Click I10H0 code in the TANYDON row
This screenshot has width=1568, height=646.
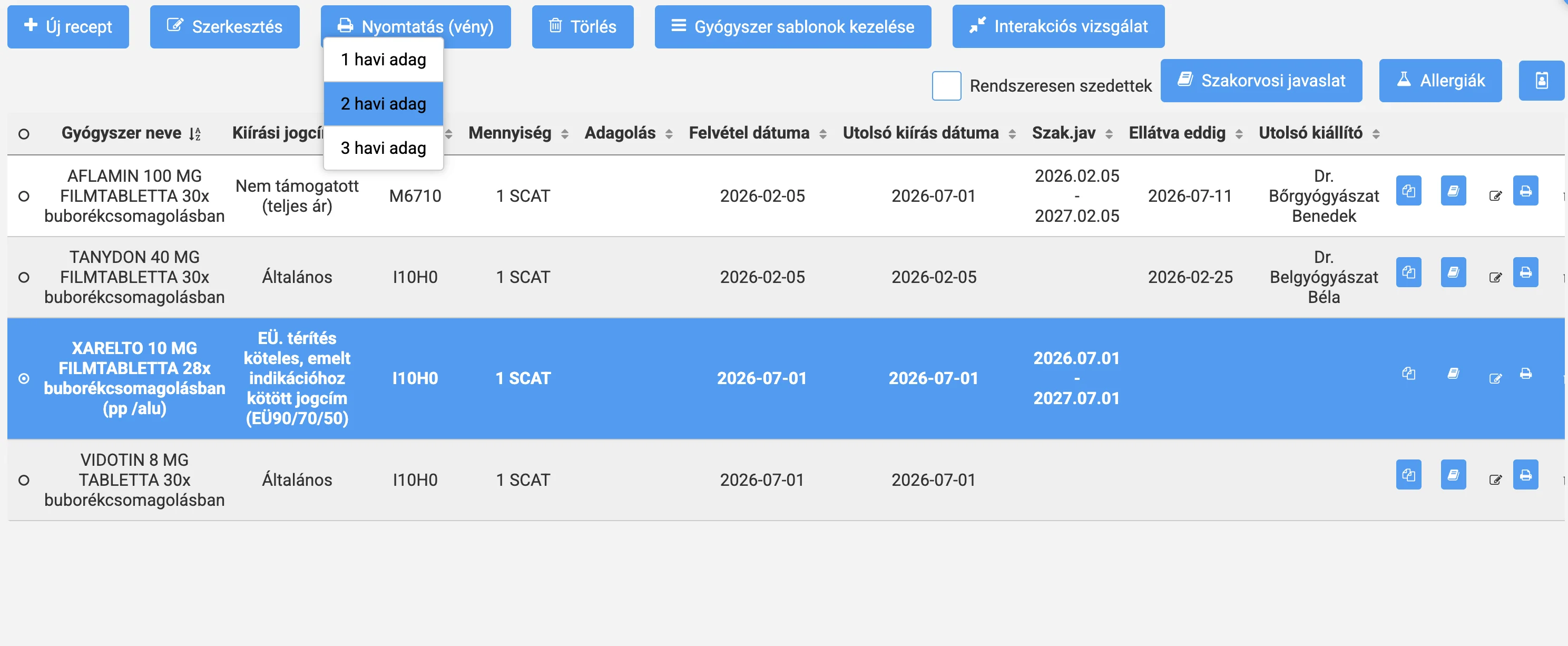[x=415, y=278]
